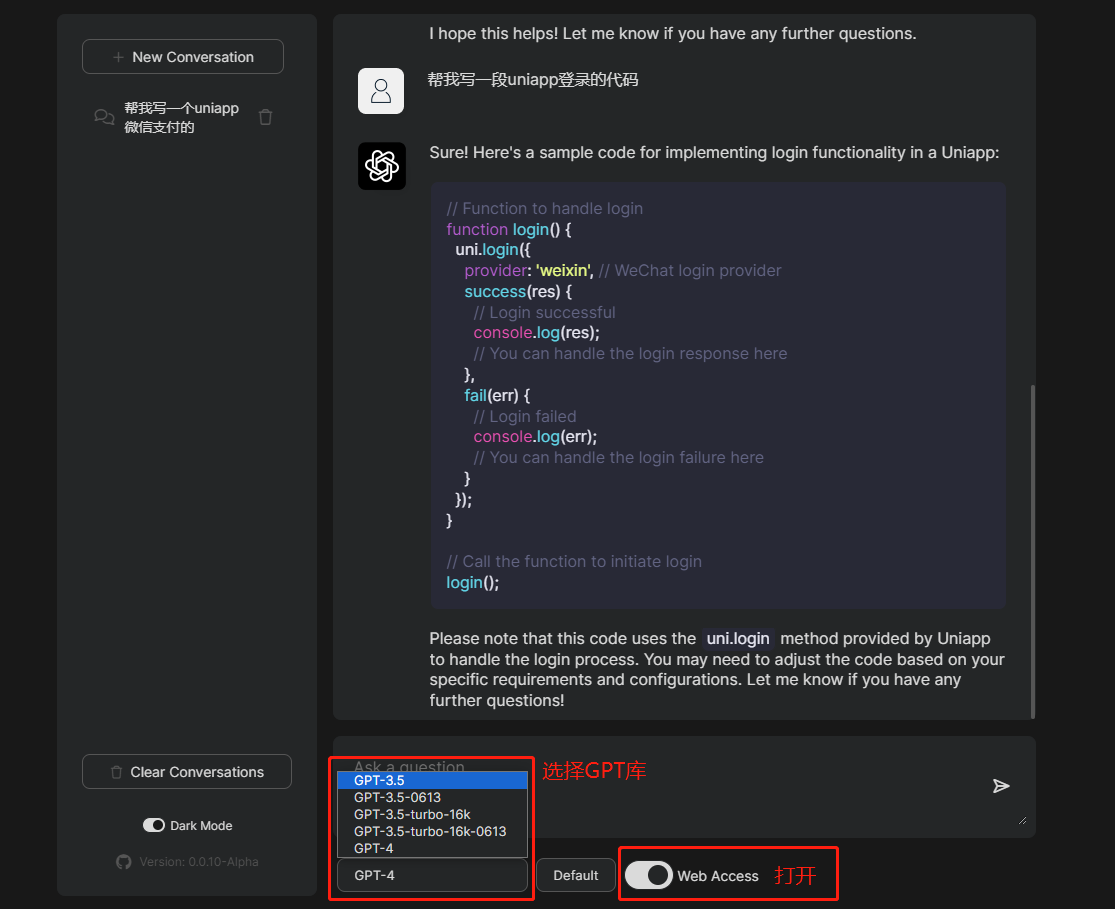1115x909 pixels.
Task: Click the Clear Conversations button
Action: (x=187, y=772)
